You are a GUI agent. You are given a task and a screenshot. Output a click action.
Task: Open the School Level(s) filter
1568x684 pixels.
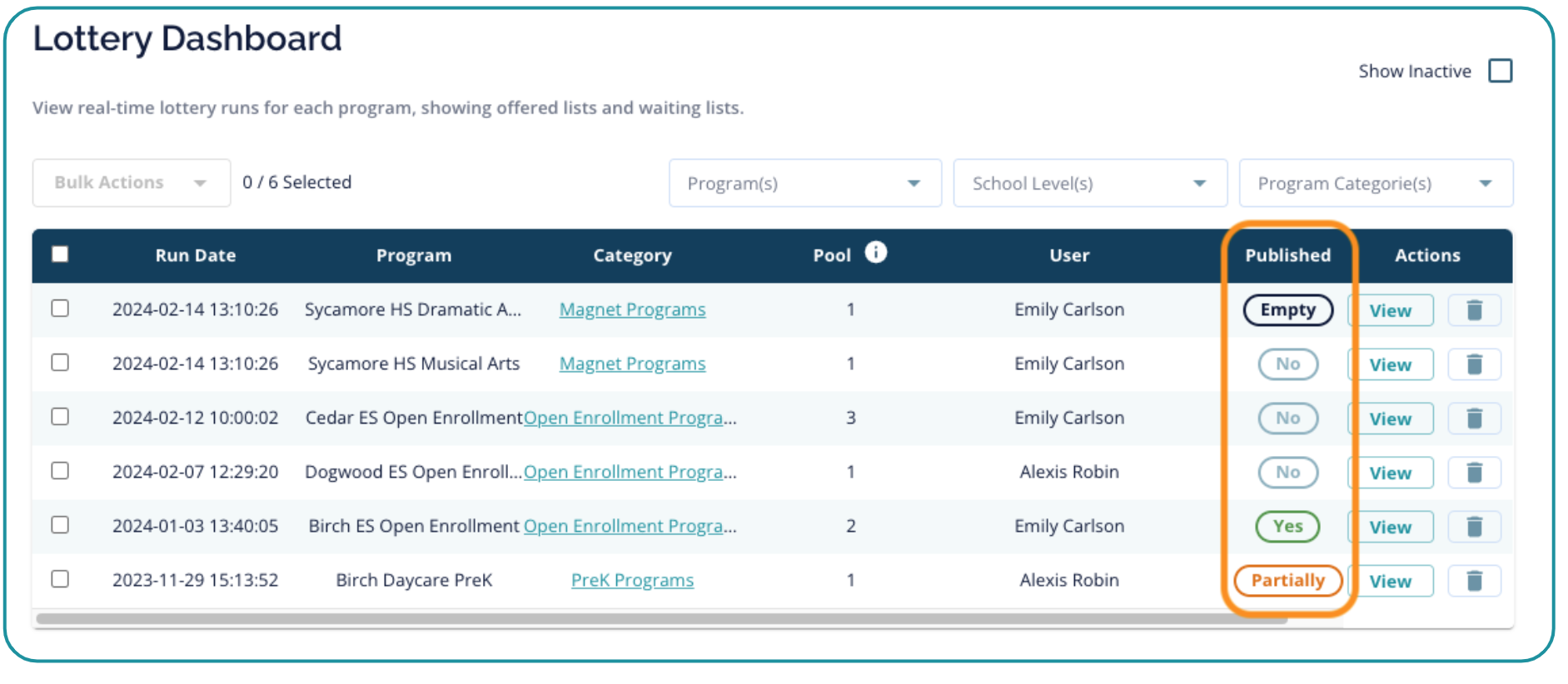point(1089,184)
